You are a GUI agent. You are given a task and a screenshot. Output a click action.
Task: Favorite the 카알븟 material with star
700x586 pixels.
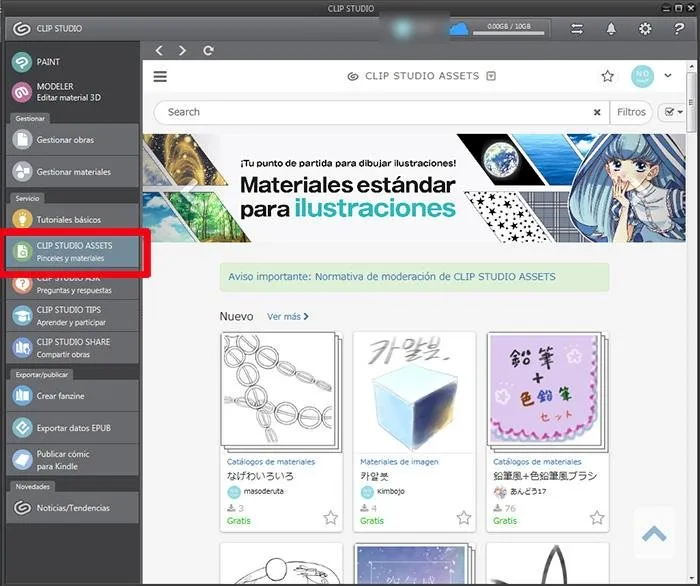point(464,518)
